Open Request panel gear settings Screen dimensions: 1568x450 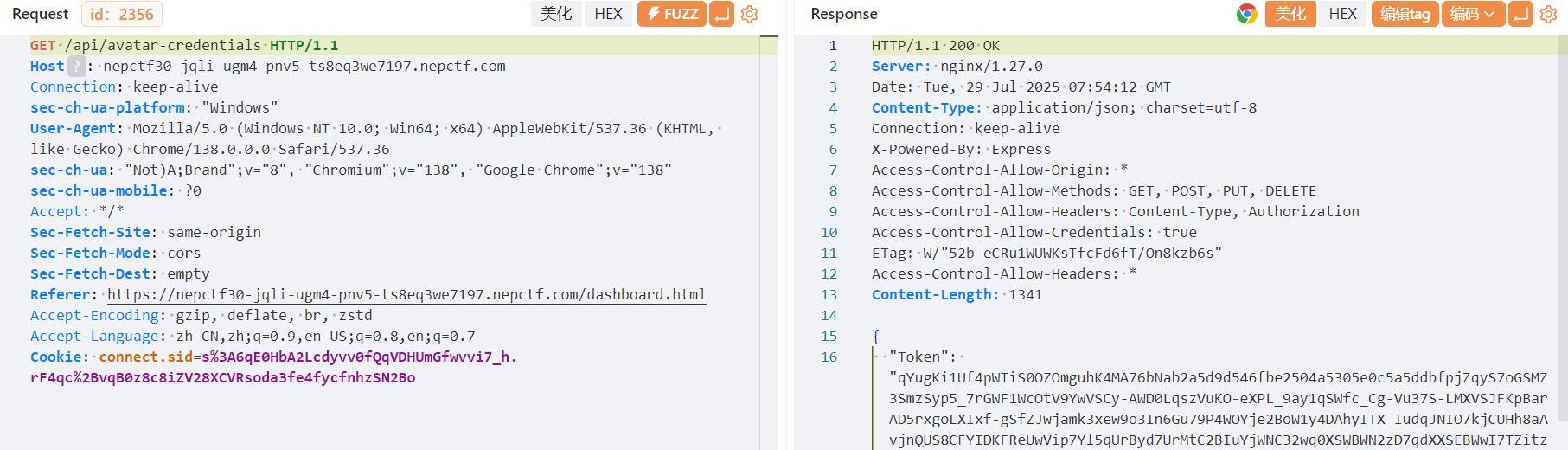click(x=750, y=14)
